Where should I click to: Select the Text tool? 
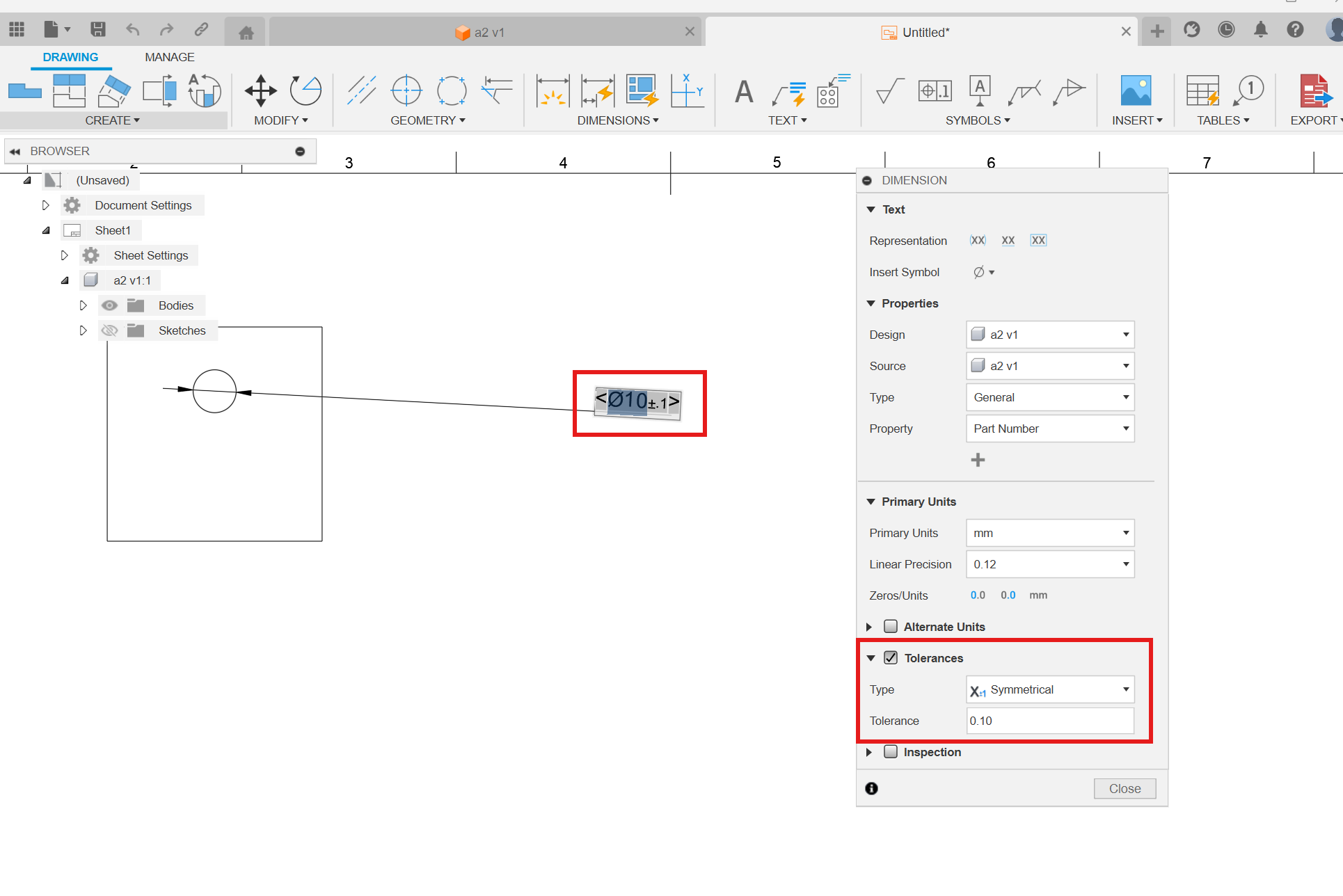[x=743, y=91]
